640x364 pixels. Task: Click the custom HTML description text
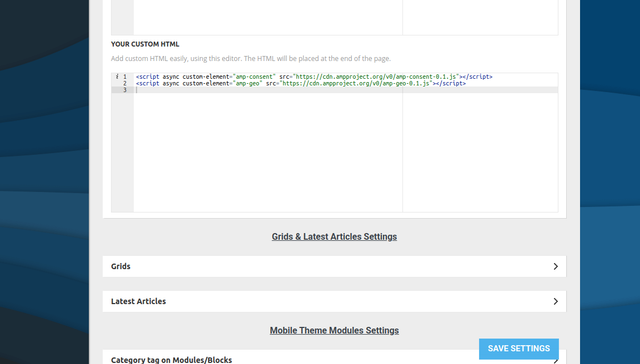click(x=251, y=58)
